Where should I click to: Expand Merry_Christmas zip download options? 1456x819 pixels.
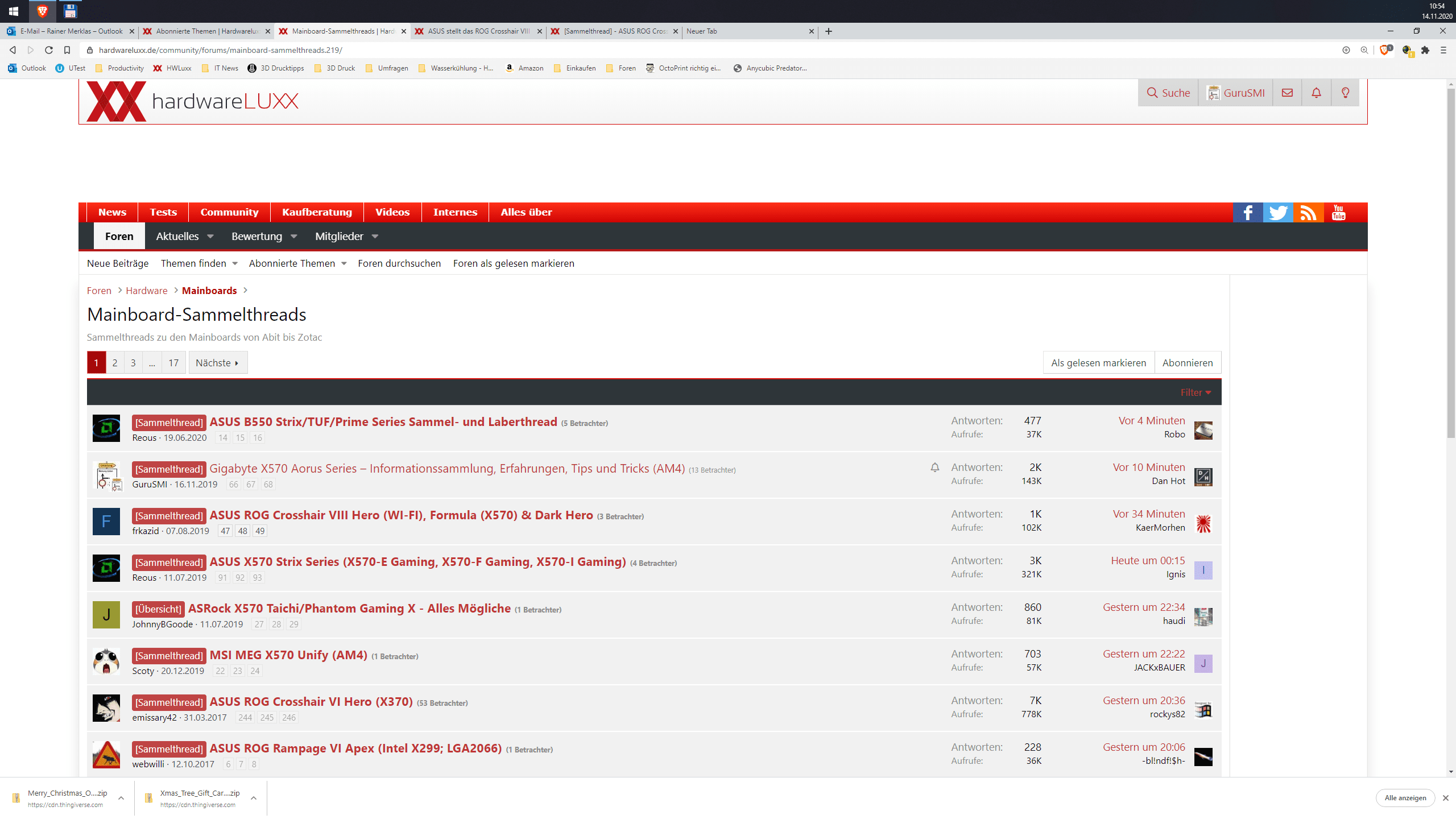point(121,798)
